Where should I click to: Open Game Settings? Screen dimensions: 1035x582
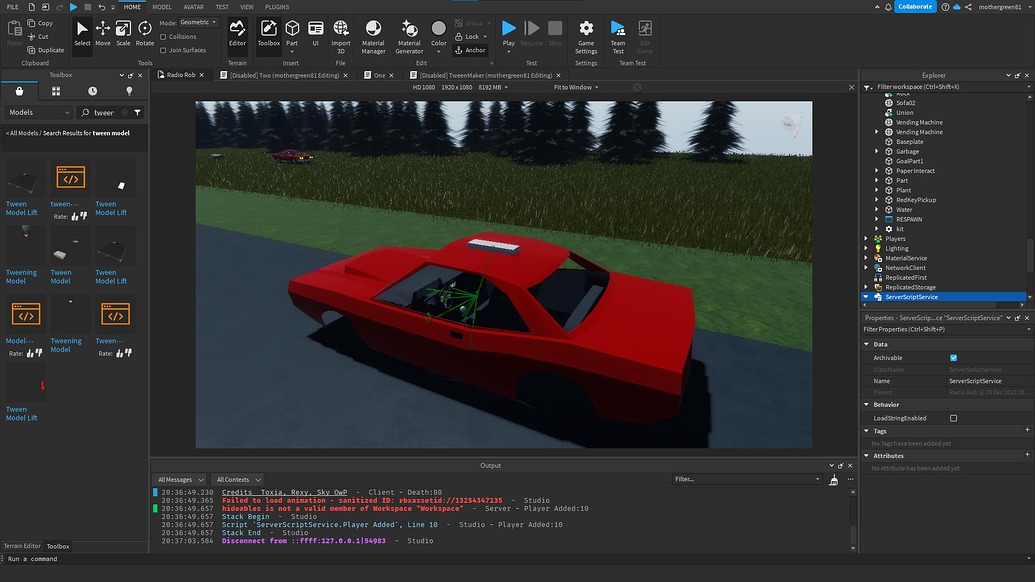click(585, 37)
